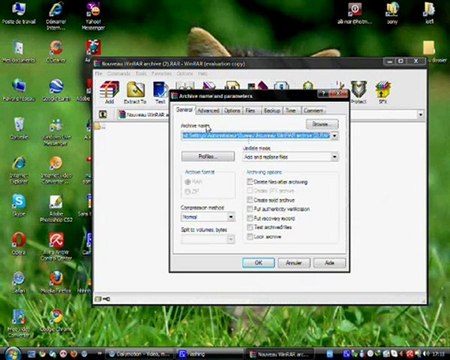
Task: Click the Aide button
Action: coord(329,263)
